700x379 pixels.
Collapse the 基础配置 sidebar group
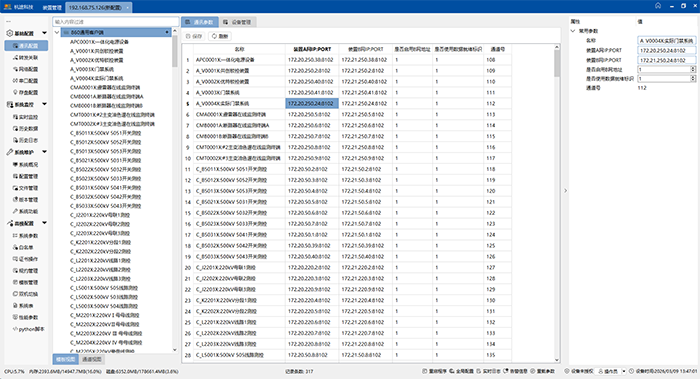[x=44, y=33]
